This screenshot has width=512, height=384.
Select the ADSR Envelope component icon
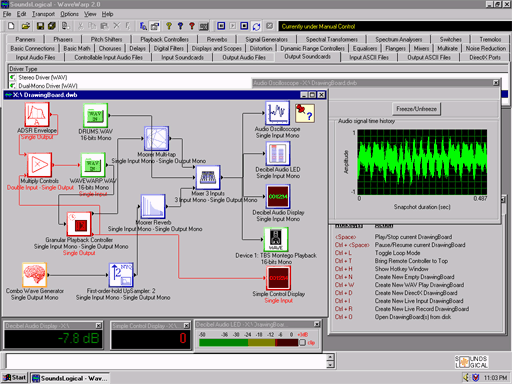click(37, 114)
